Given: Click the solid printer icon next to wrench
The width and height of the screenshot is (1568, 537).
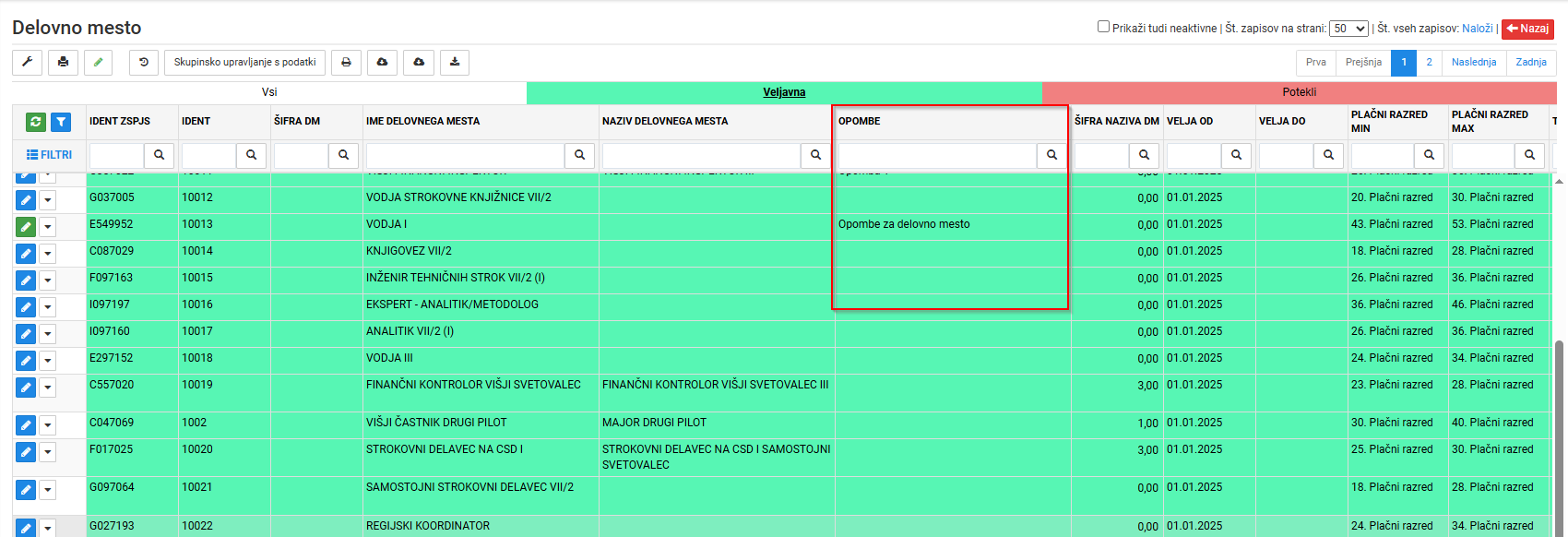Looking at the screenshot, I should (x=63, y=62).
